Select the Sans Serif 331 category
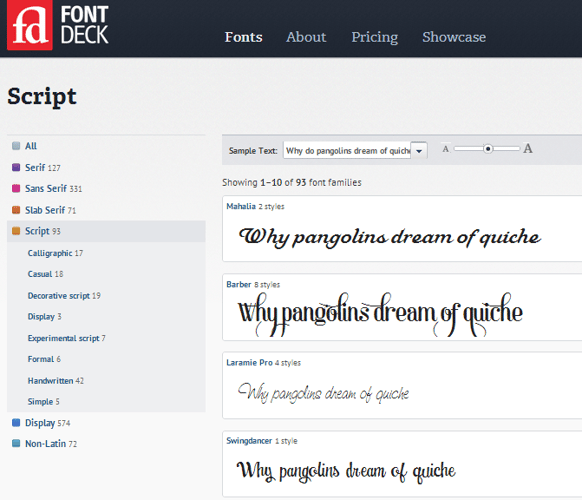This screenshot has height=500, width=582. point(53,189)
